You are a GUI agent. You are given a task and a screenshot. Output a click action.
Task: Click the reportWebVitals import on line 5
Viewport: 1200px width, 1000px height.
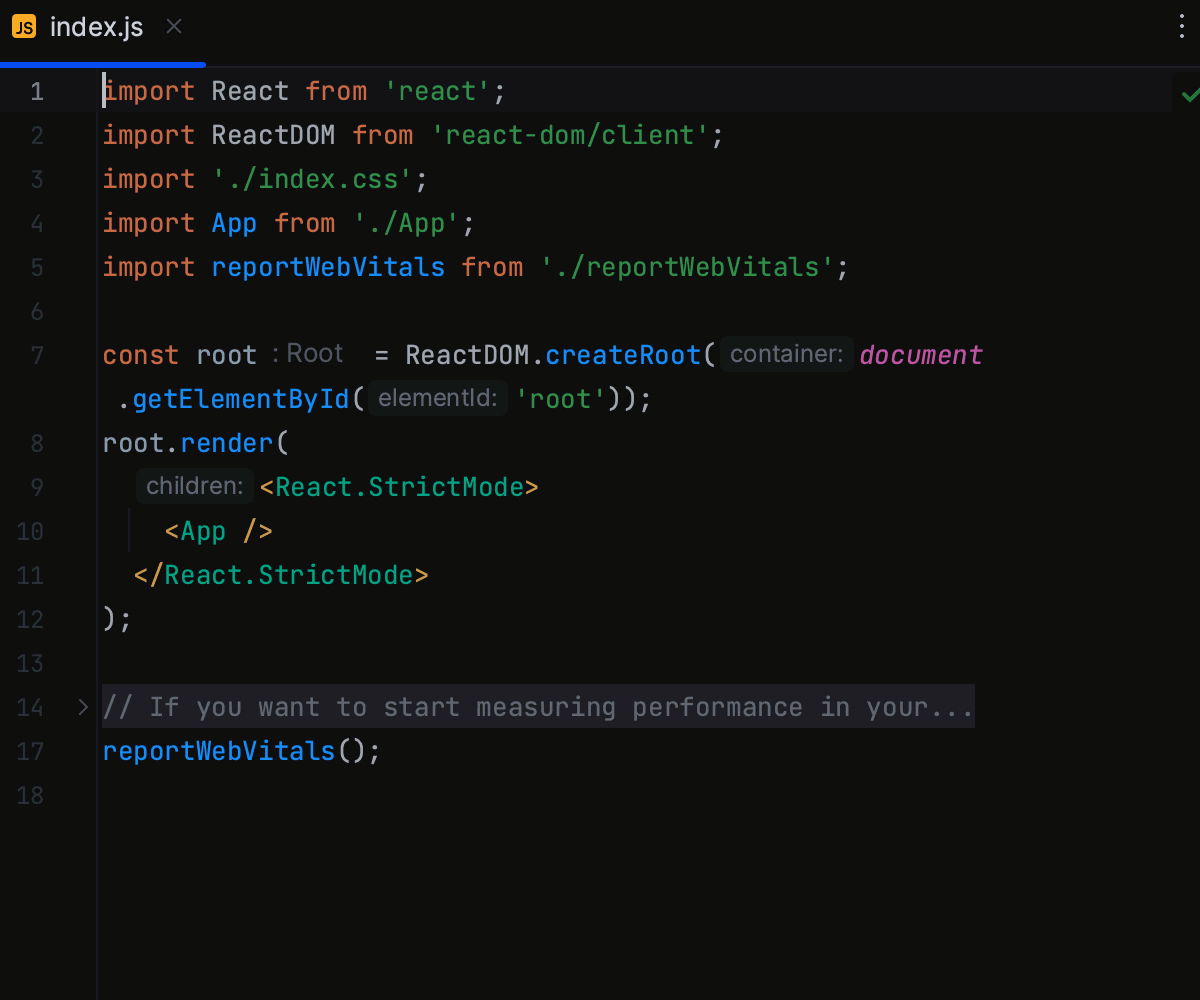328,267
